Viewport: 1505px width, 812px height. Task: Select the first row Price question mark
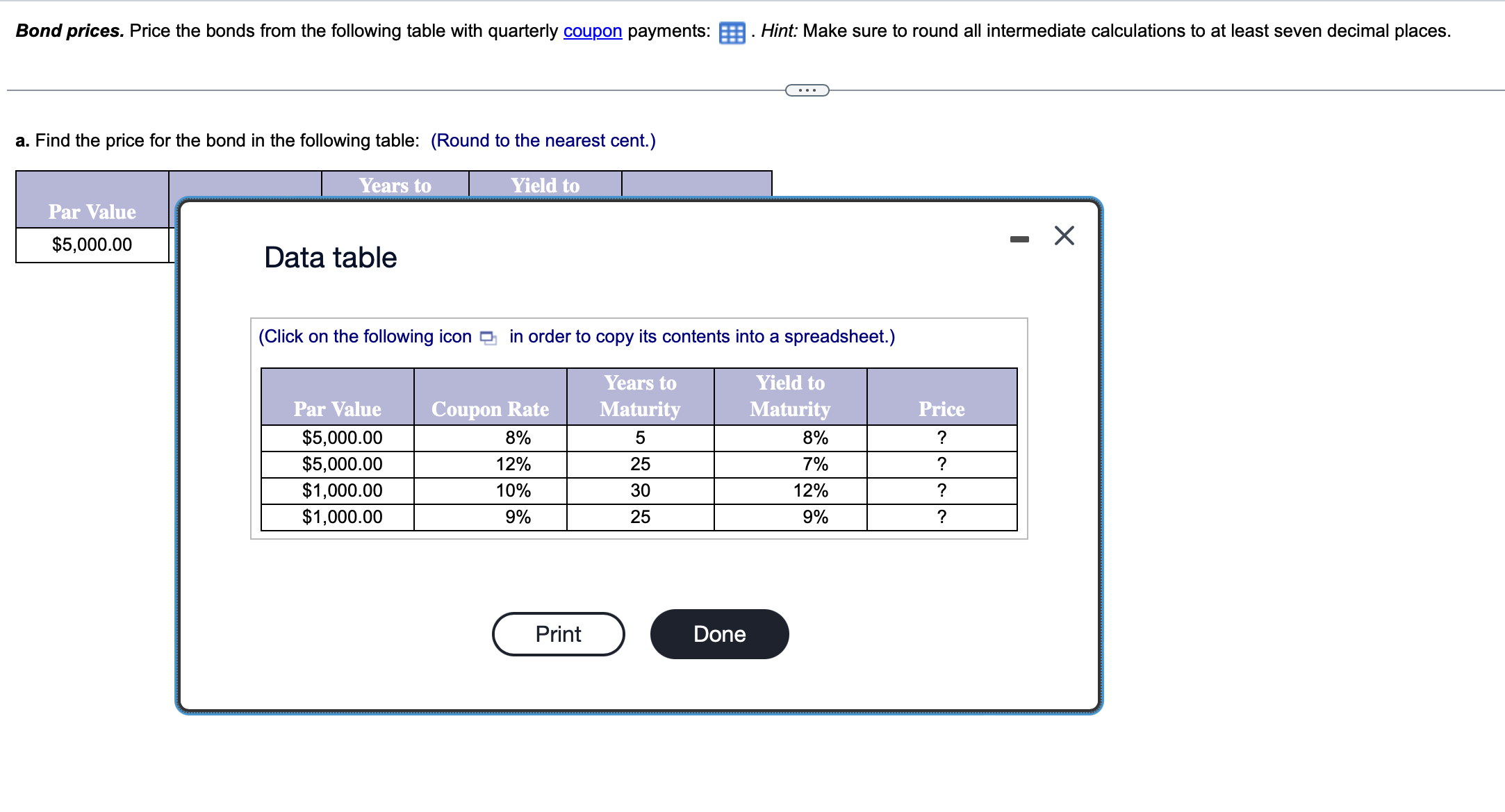click(x=941, y=438)
